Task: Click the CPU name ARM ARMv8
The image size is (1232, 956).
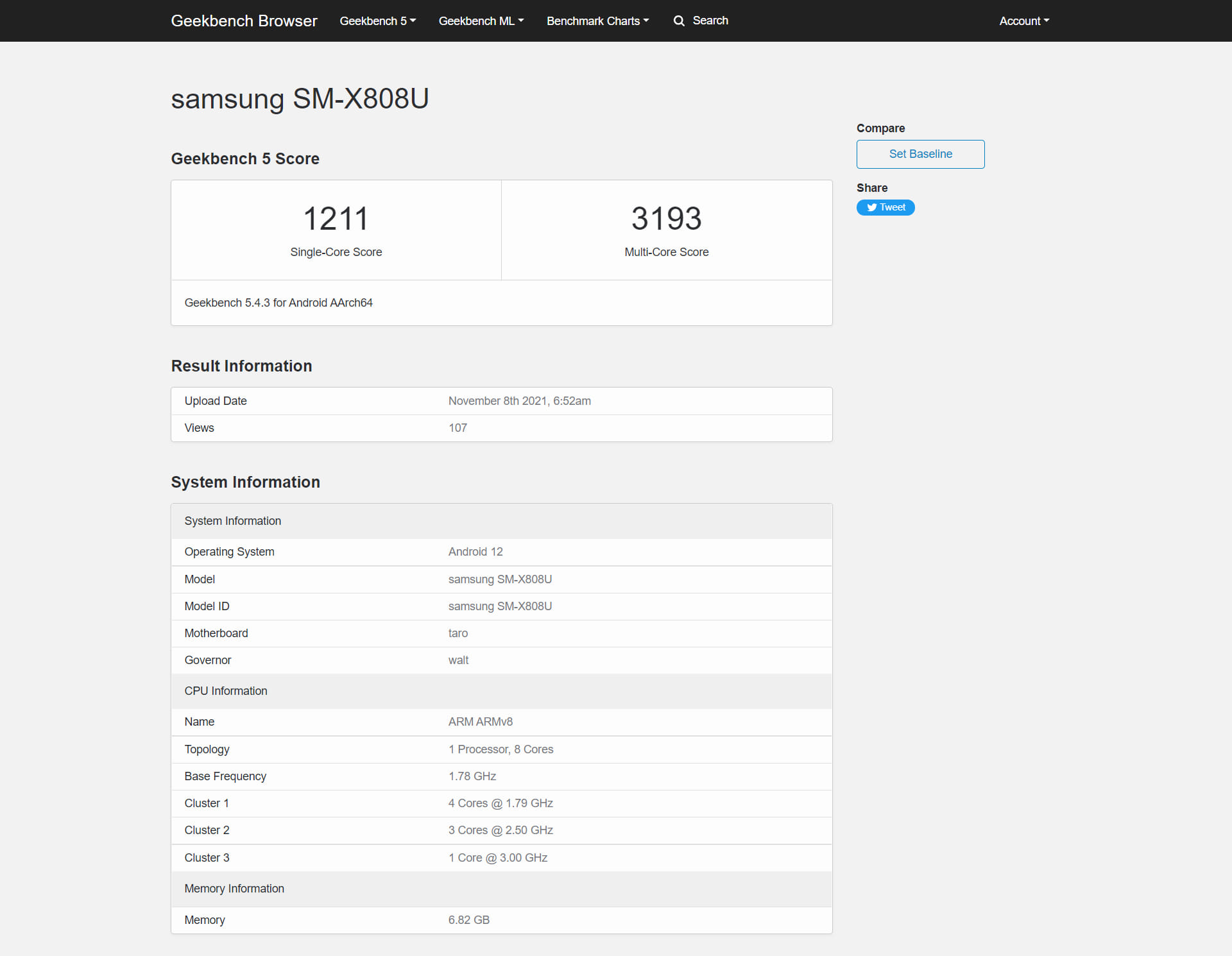Action: coord(481,722)
